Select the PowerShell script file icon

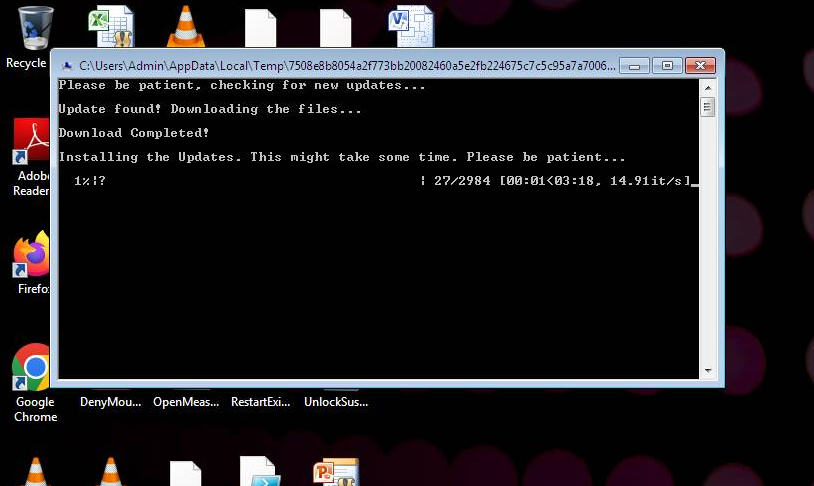click(258, 472)
